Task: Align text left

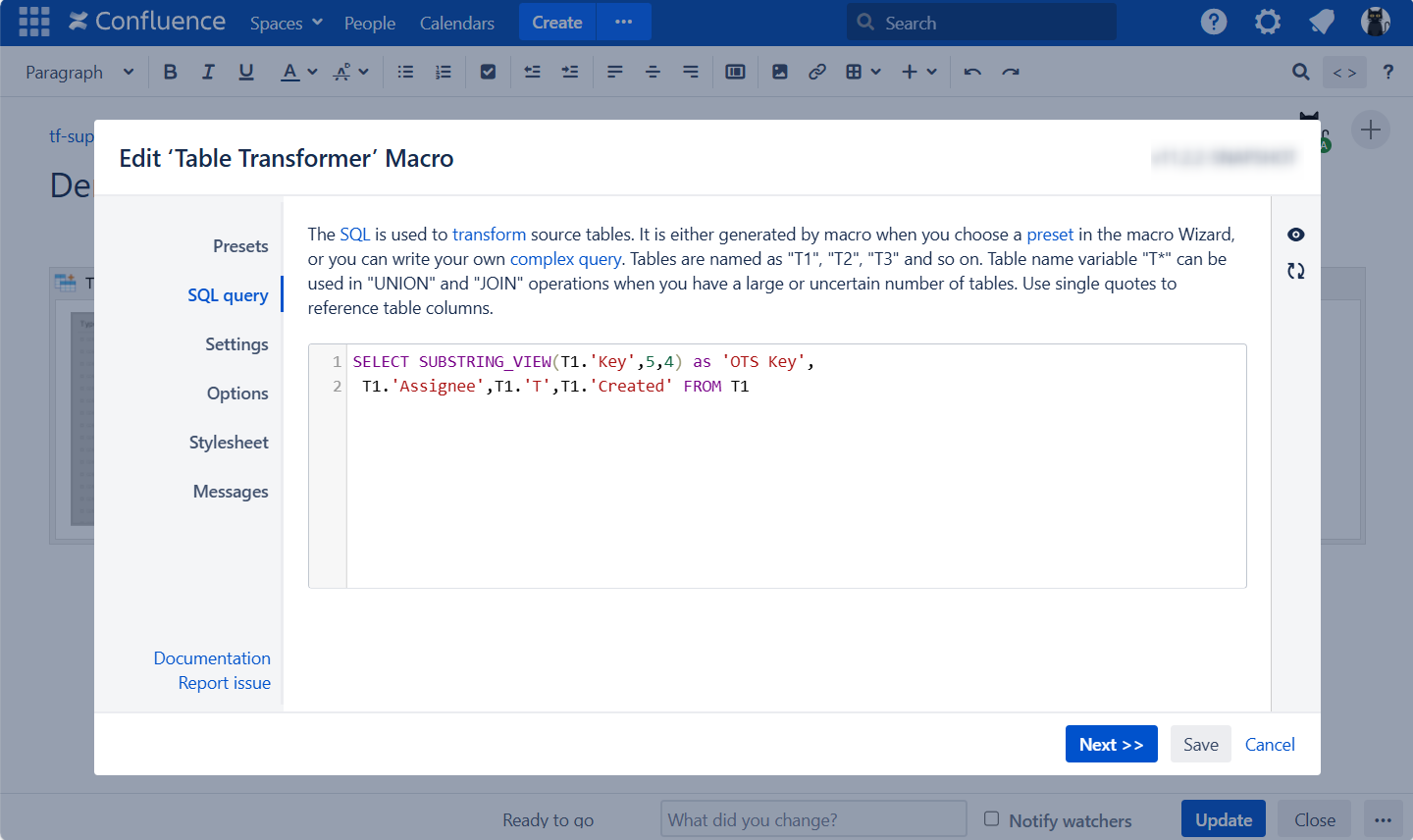Action: click(615, 72)
